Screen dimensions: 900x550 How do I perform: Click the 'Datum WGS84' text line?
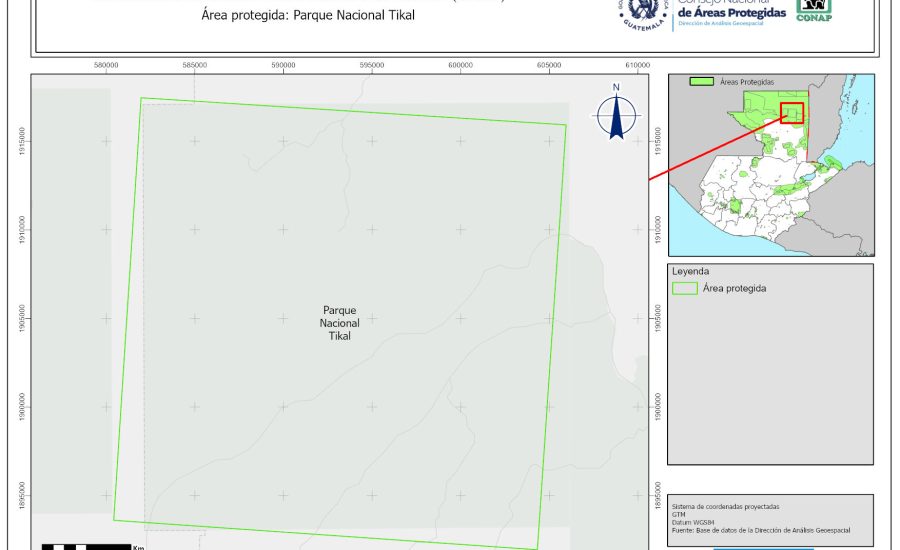696,521
